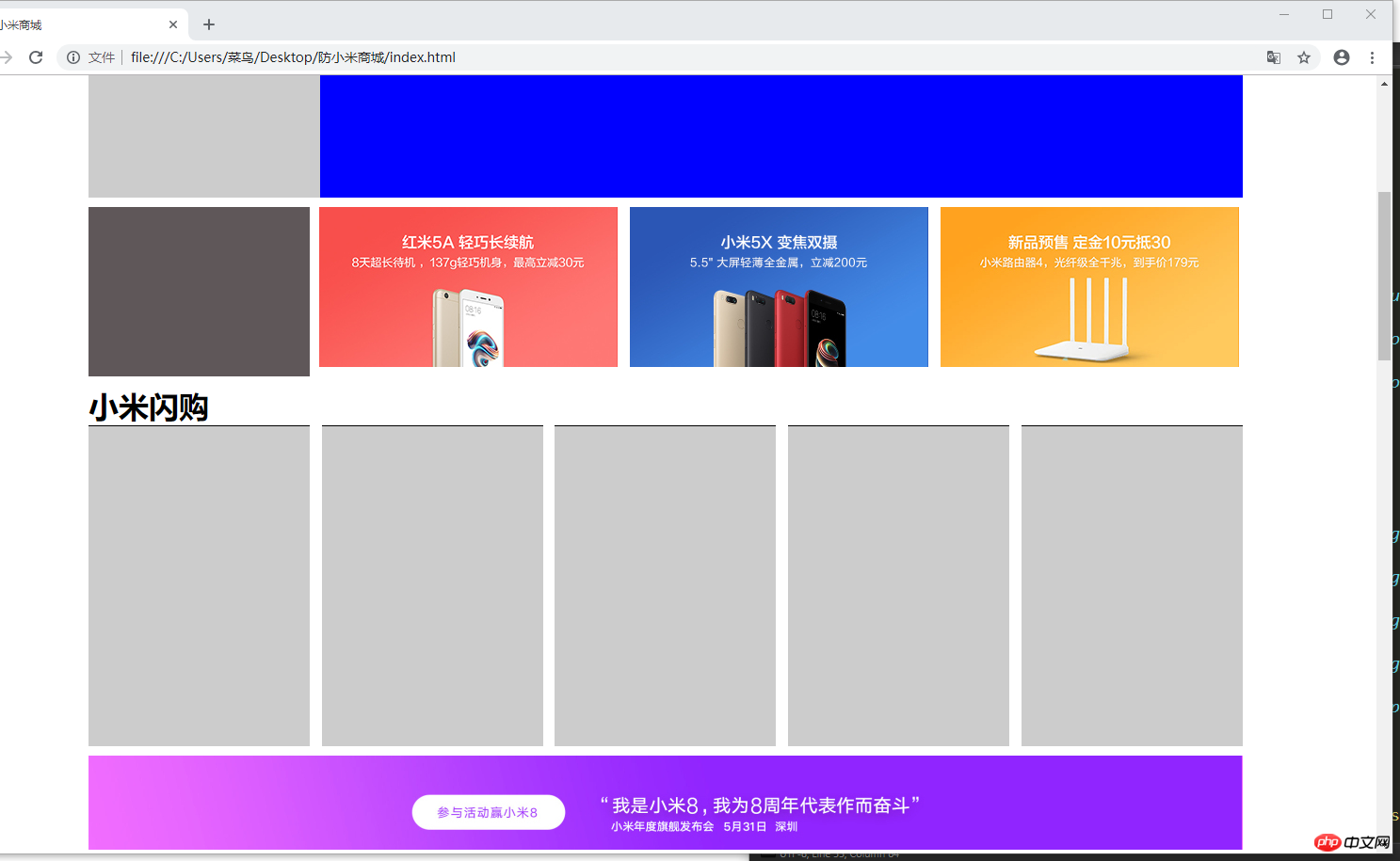Close the 小米商城 tab

coord(173,24)
